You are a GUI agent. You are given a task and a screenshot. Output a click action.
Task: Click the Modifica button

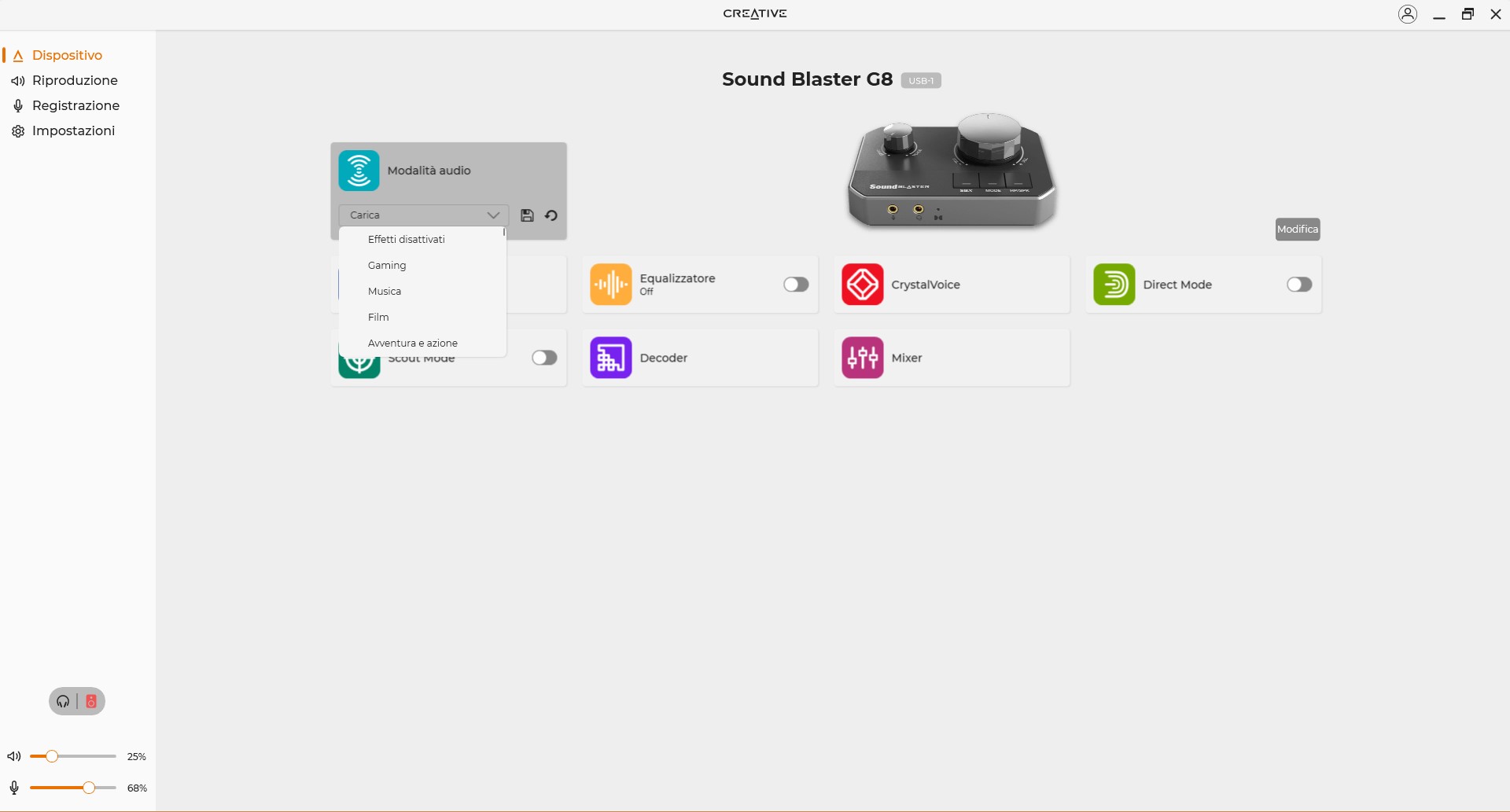pos(1298,230)
